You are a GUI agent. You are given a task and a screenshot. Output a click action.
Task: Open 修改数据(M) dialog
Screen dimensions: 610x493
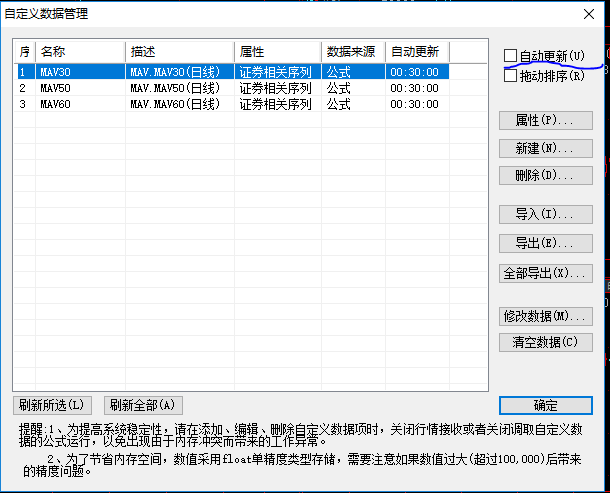point(546,316)
